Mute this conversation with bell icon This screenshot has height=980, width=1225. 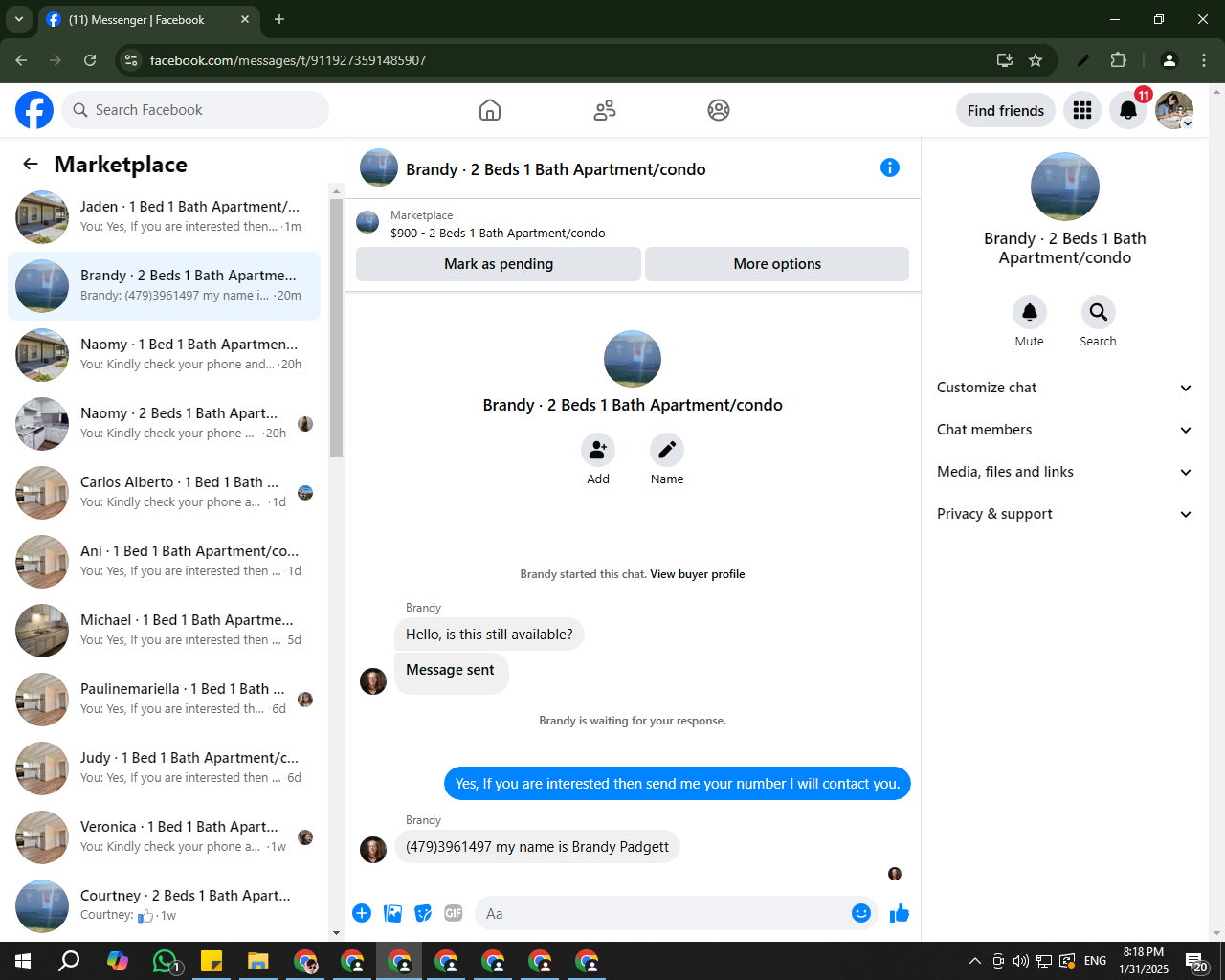[1030, 311]
